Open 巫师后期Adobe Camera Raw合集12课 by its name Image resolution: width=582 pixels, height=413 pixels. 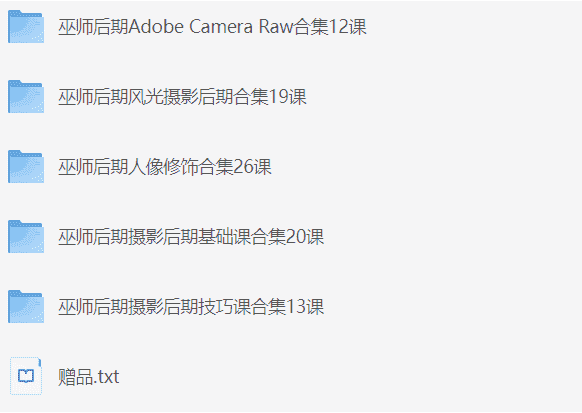click(x=212, y=27)
